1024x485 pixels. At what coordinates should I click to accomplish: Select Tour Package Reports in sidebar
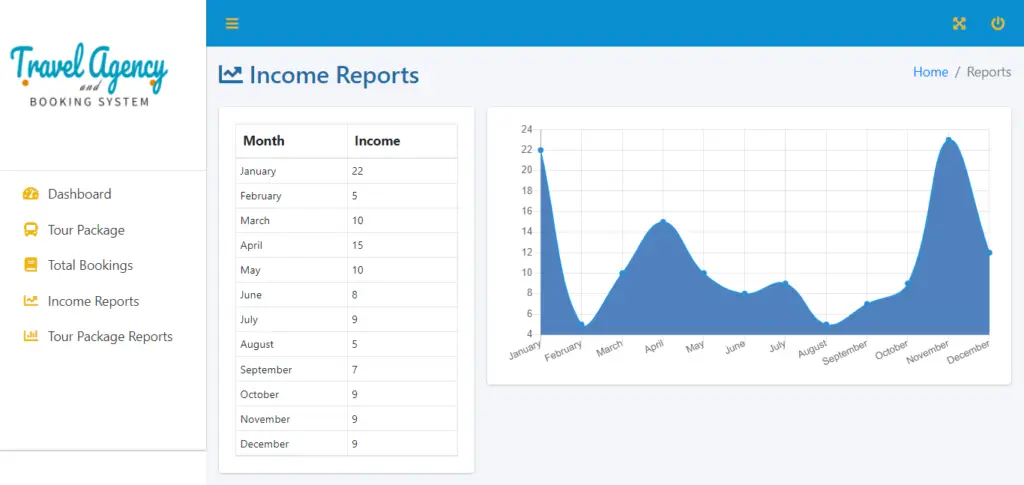[110, 337]
